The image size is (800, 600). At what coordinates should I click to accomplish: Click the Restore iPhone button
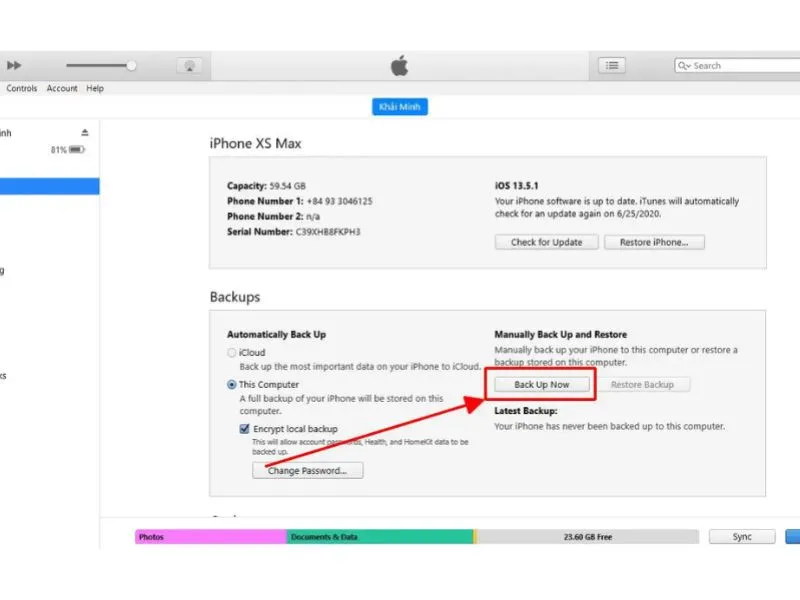coord(654,242)
